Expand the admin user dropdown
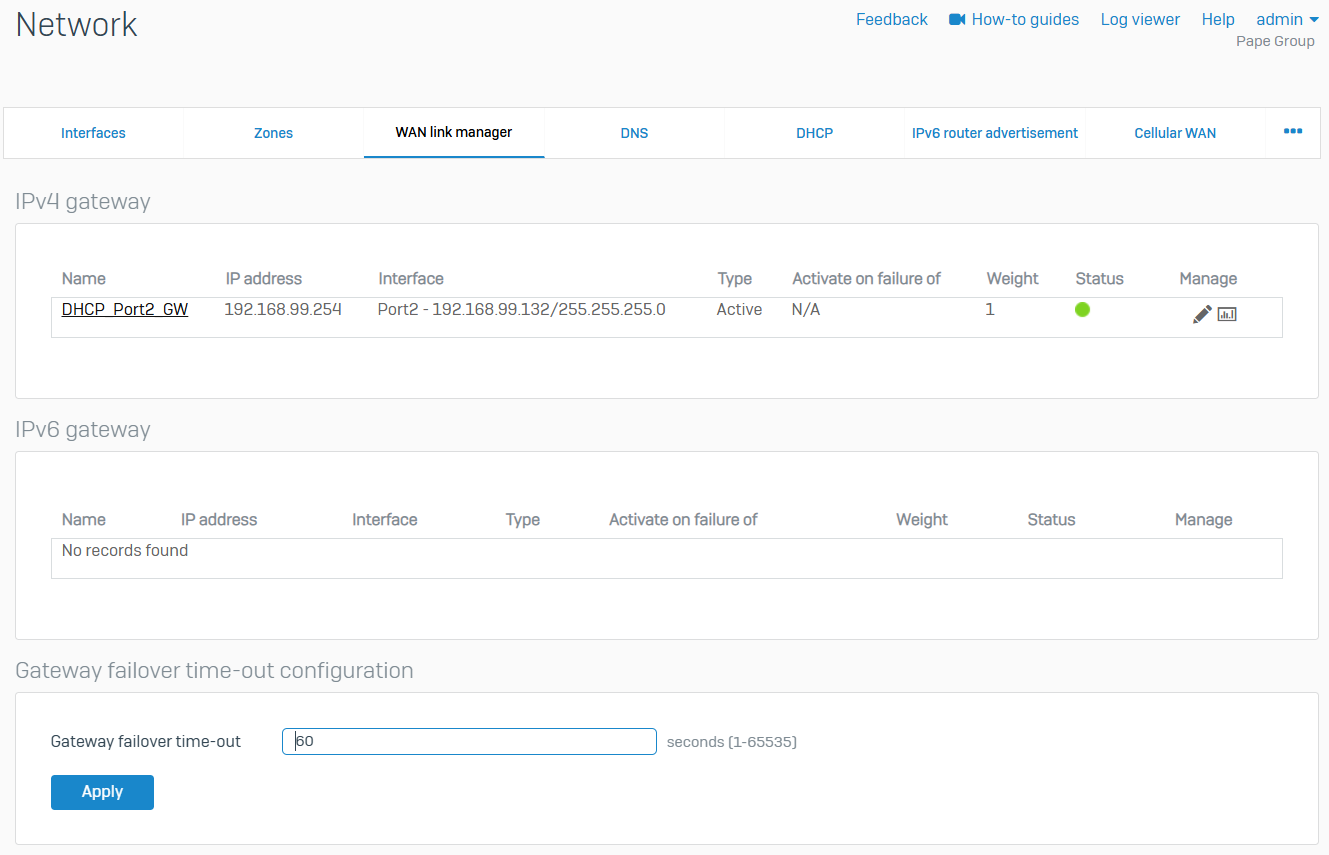Screen dimensions: 1329x855 [x=1287, y=20]
